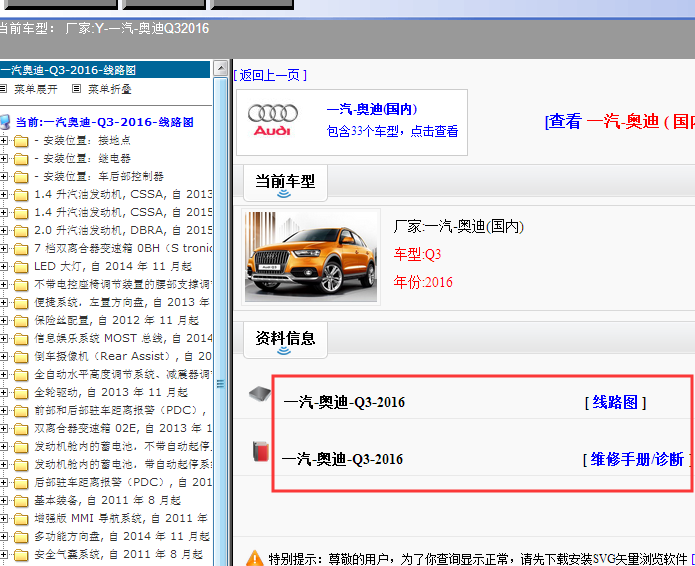This screenshot has width=695, height=566.
Task: Click the orange Audi Q3 car thumbnail
Action: click(x=311, y=257)
